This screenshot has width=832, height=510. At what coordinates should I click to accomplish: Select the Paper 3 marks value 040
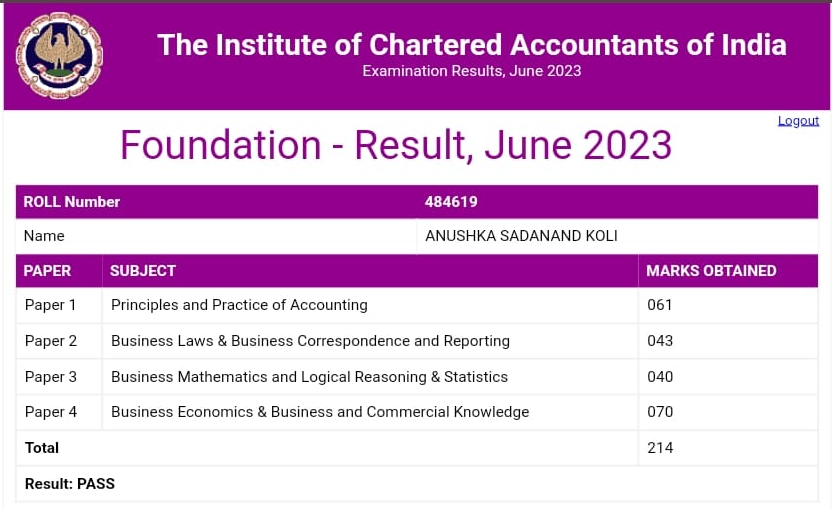point(660,377)
